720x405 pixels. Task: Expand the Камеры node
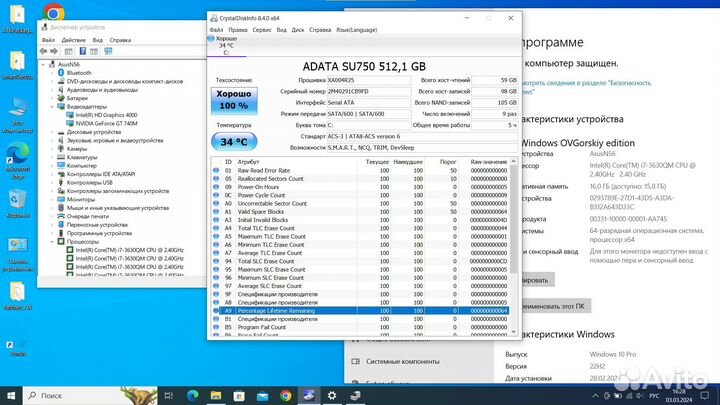[53, 149]
